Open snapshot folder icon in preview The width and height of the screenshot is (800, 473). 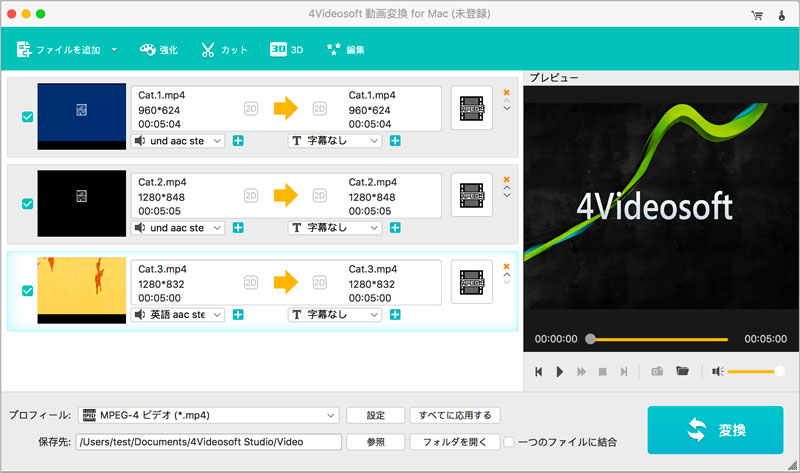(683, 371)
